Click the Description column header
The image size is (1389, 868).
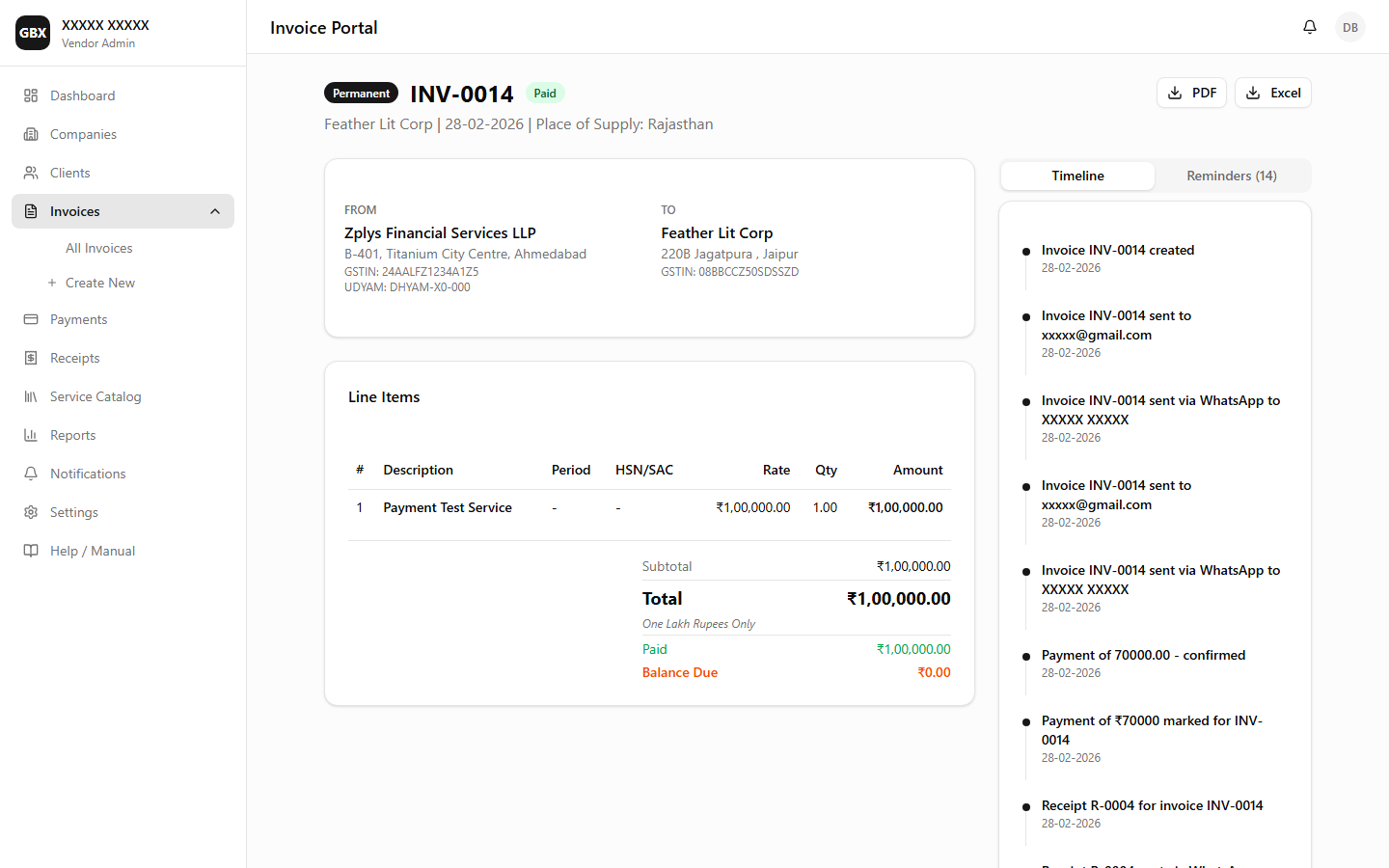(x=418, y=470)
